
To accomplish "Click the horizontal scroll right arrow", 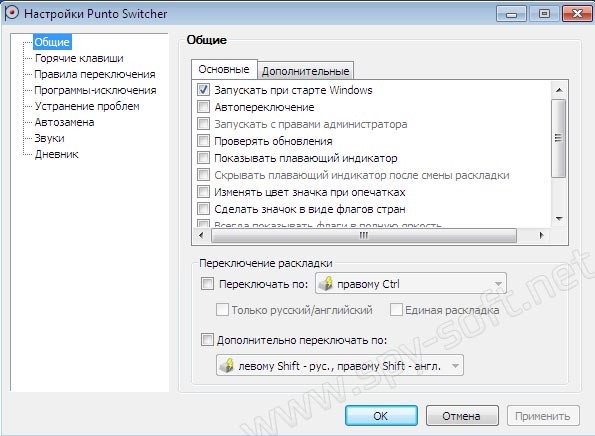I will point(541,235).
